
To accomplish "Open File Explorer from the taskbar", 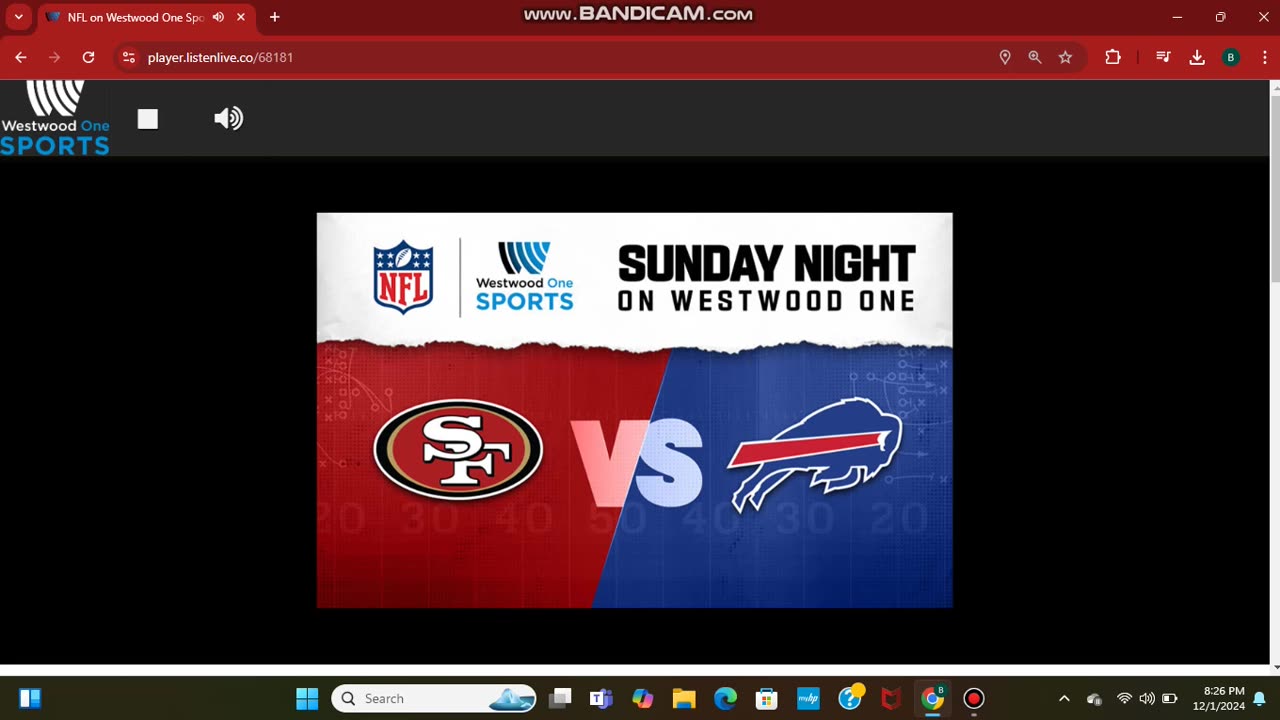I will point(684,698).
